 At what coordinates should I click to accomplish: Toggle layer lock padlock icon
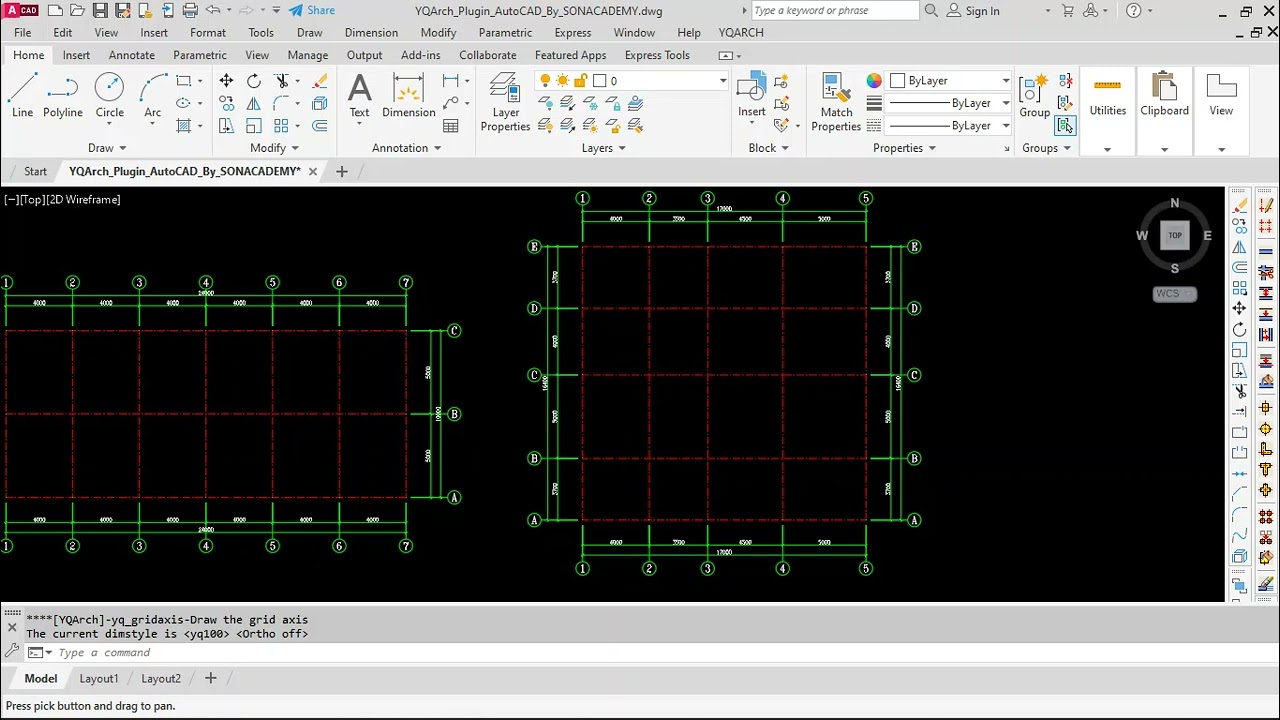(x=581, y=81)
